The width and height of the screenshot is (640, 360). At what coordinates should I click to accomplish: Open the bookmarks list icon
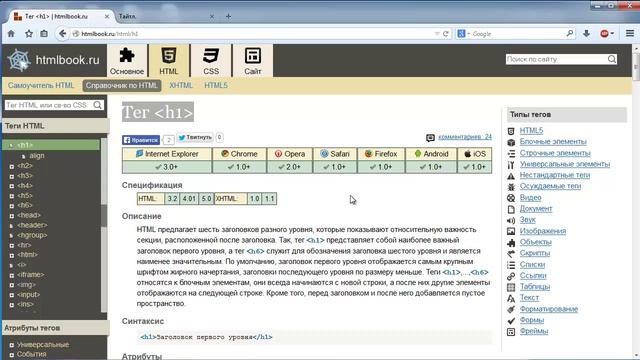coord(44,33)
